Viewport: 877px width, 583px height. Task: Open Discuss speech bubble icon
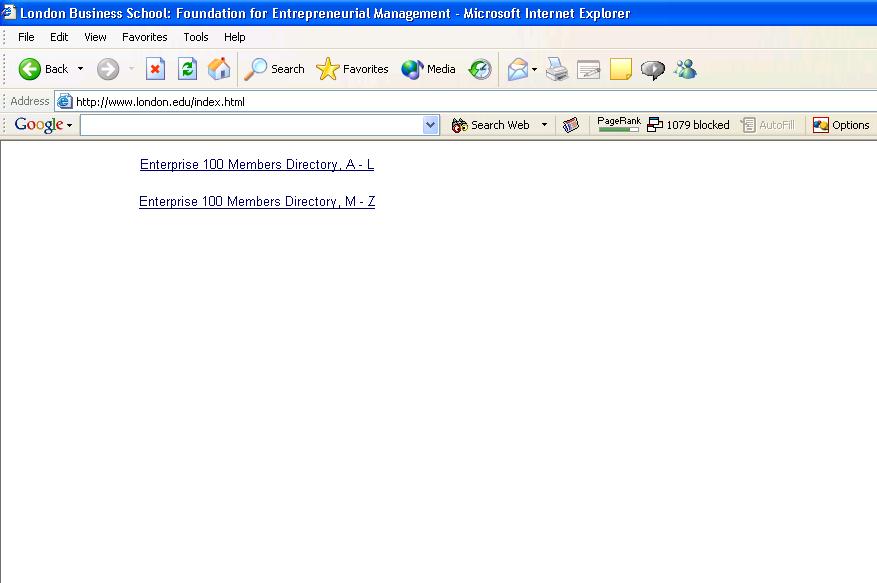click(x=652, y=70)
